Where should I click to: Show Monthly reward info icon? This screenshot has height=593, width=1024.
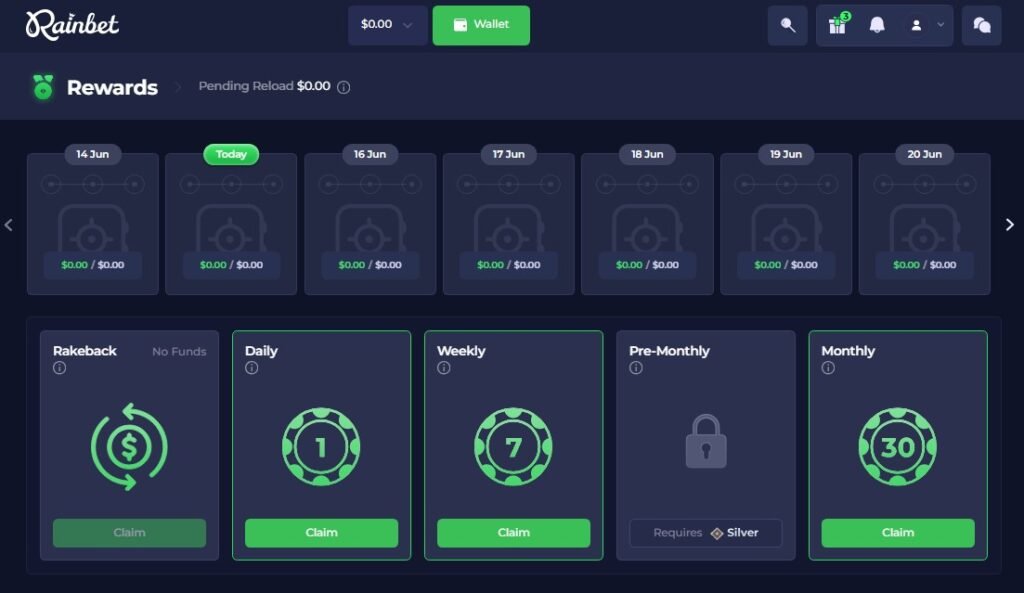pyautogui.click(x=828, y=368)
